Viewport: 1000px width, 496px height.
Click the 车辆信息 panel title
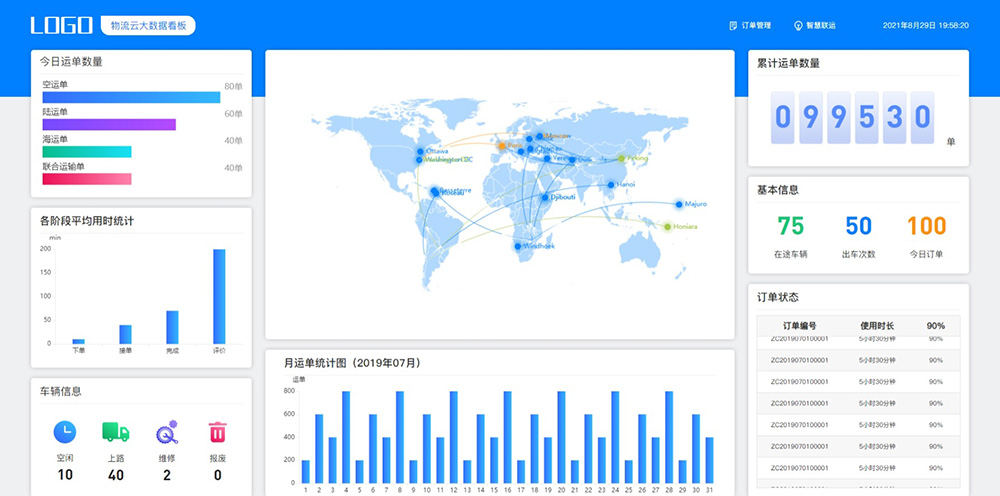[61, 391]
